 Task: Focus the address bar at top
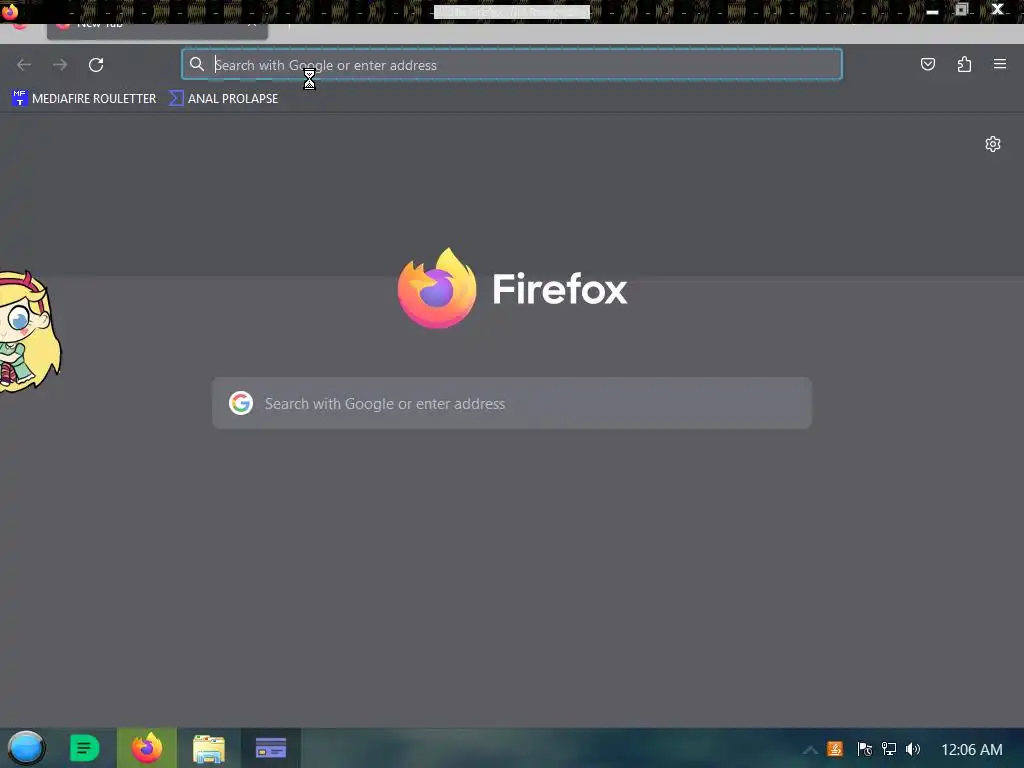[512, 65]
